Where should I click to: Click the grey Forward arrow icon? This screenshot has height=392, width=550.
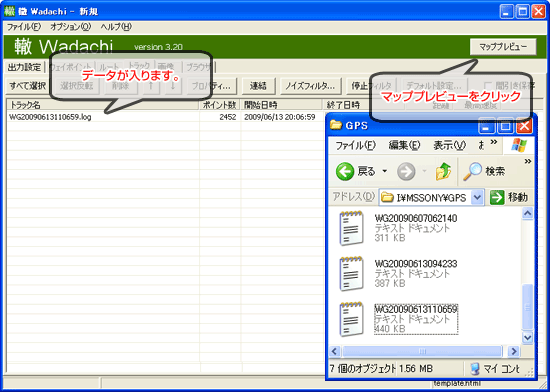pos(406,172)
